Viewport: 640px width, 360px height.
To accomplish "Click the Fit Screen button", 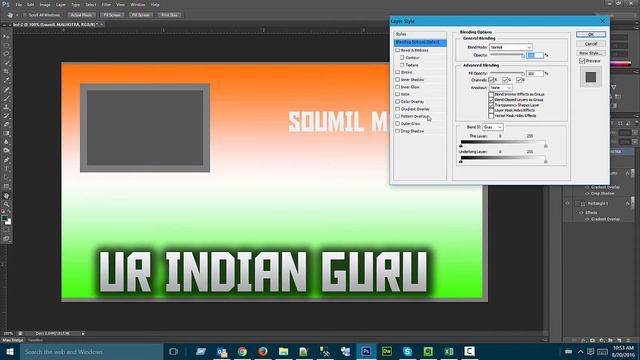I will (x=112, y=15).
